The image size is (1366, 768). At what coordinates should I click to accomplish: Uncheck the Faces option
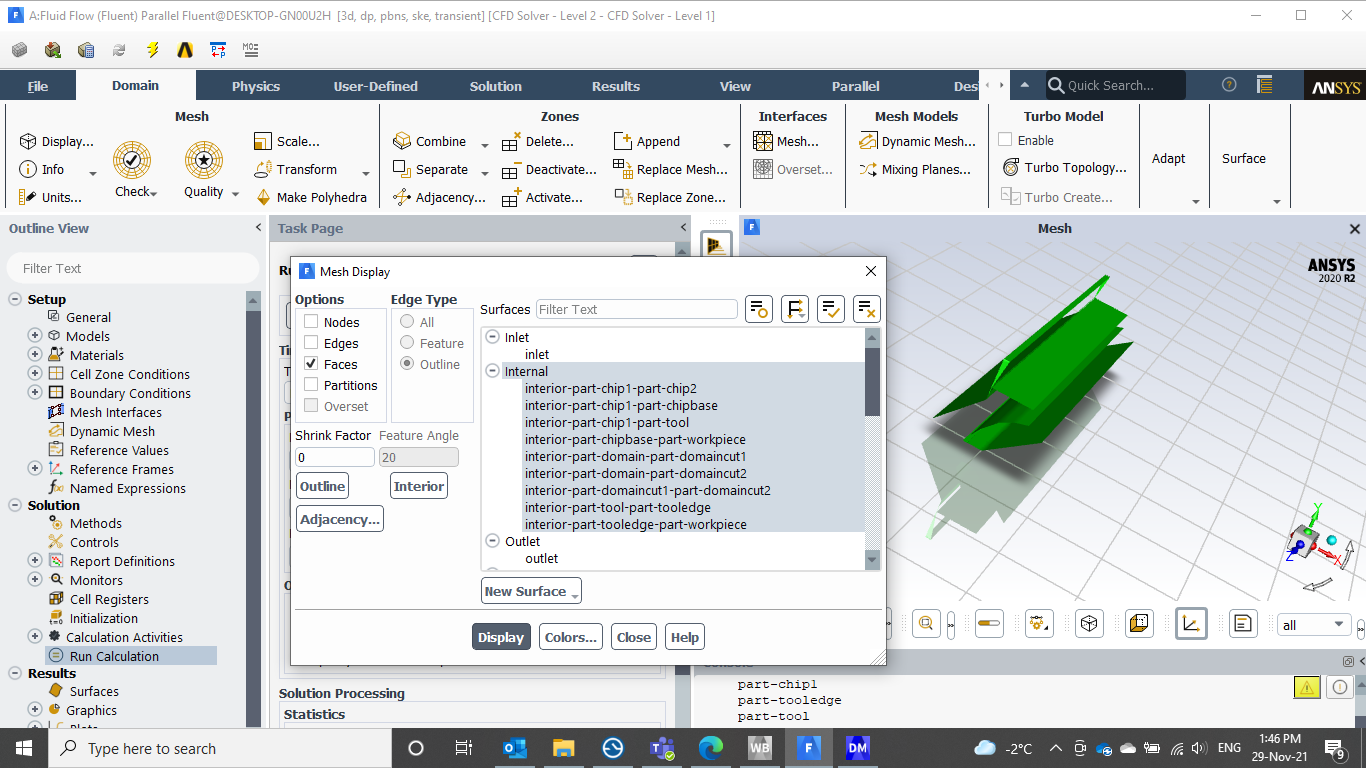coord(311,364)
